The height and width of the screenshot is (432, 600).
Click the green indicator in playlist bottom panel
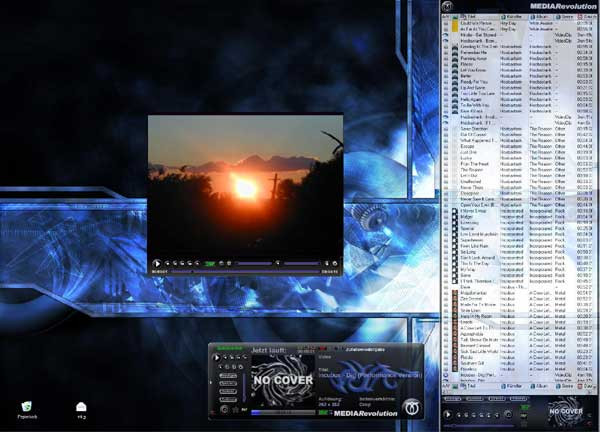(525, 408)
